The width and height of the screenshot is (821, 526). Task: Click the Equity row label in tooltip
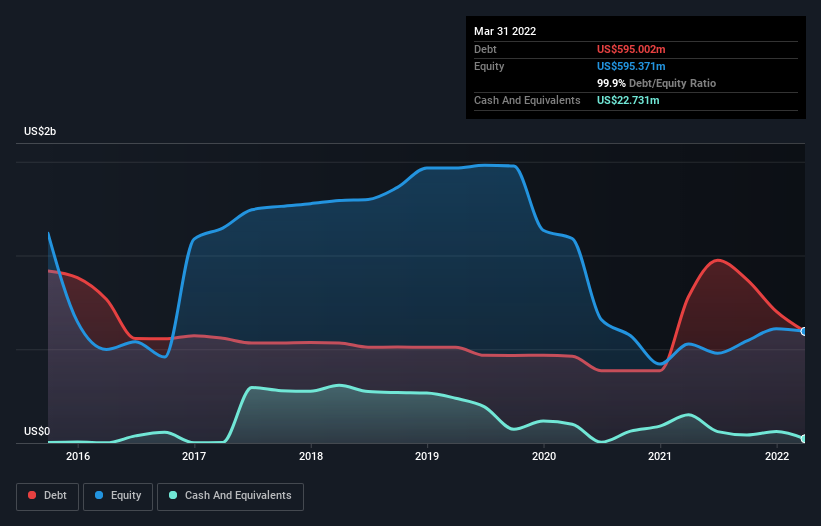pyautogui.click(x=489, y=66)
